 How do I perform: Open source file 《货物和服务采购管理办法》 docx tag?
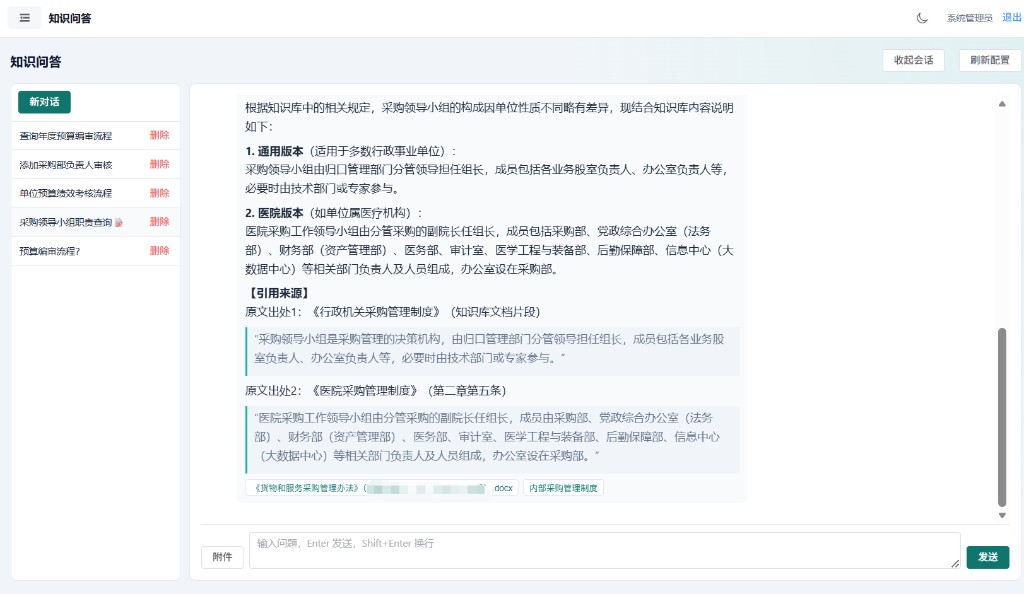(x=382, y=488)
